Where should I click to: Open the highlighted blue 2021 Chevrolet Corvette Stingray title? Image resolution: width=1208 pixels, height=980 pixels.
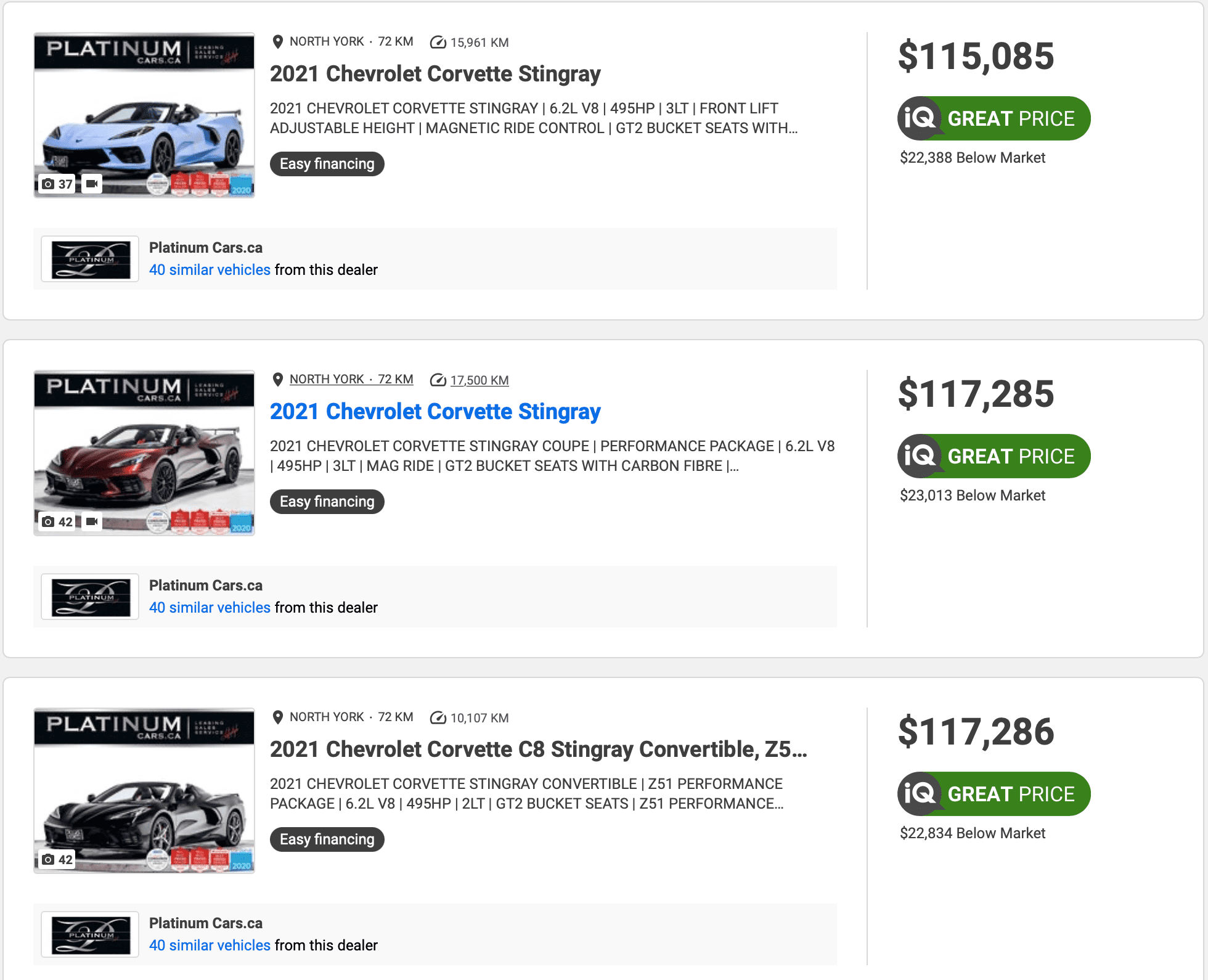tap(435, 412)
